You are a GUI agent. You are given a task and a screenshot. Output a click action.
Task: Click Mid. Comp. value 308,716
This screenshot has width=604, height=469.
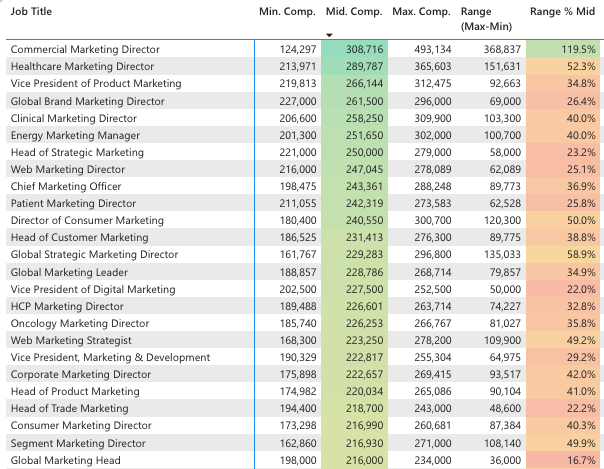coord(364,49)
